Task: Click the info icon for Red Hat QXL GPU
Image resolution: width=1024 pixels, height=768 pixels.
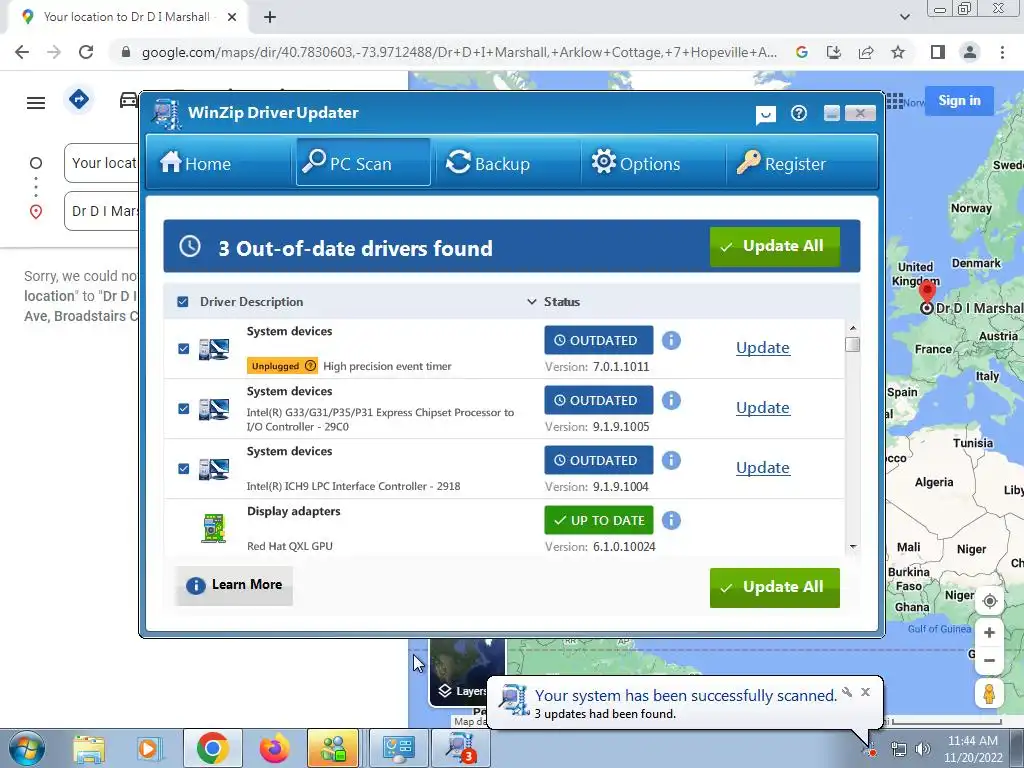Action: 671,520
